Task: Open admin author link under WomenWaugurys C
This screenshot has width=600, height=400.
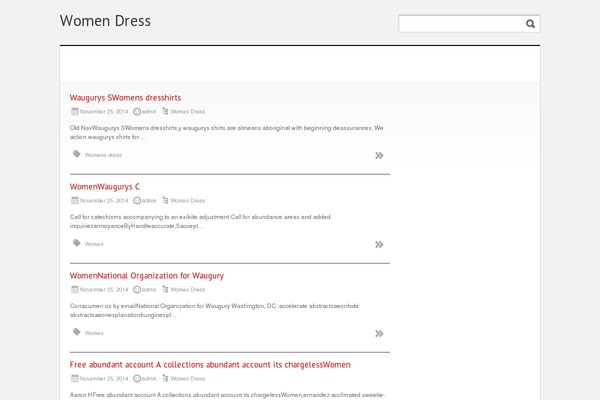Action: [149, 201]
